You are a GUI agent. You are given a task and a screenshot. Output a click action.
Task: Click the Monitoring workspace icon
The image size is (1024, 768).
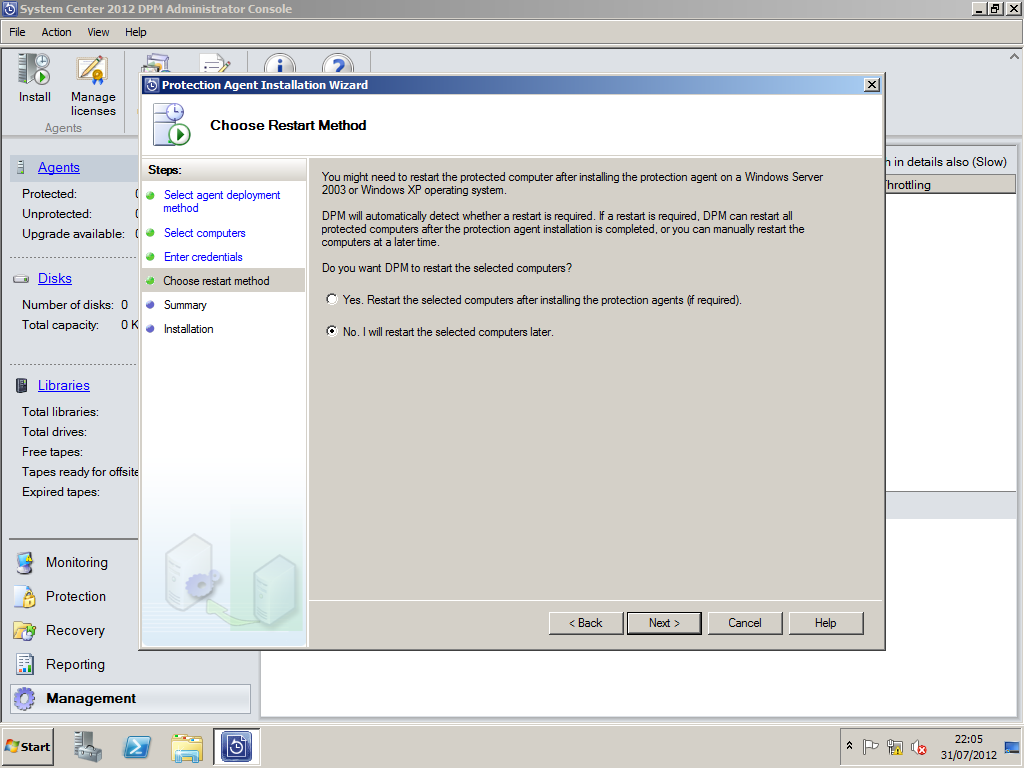(25, 562)
